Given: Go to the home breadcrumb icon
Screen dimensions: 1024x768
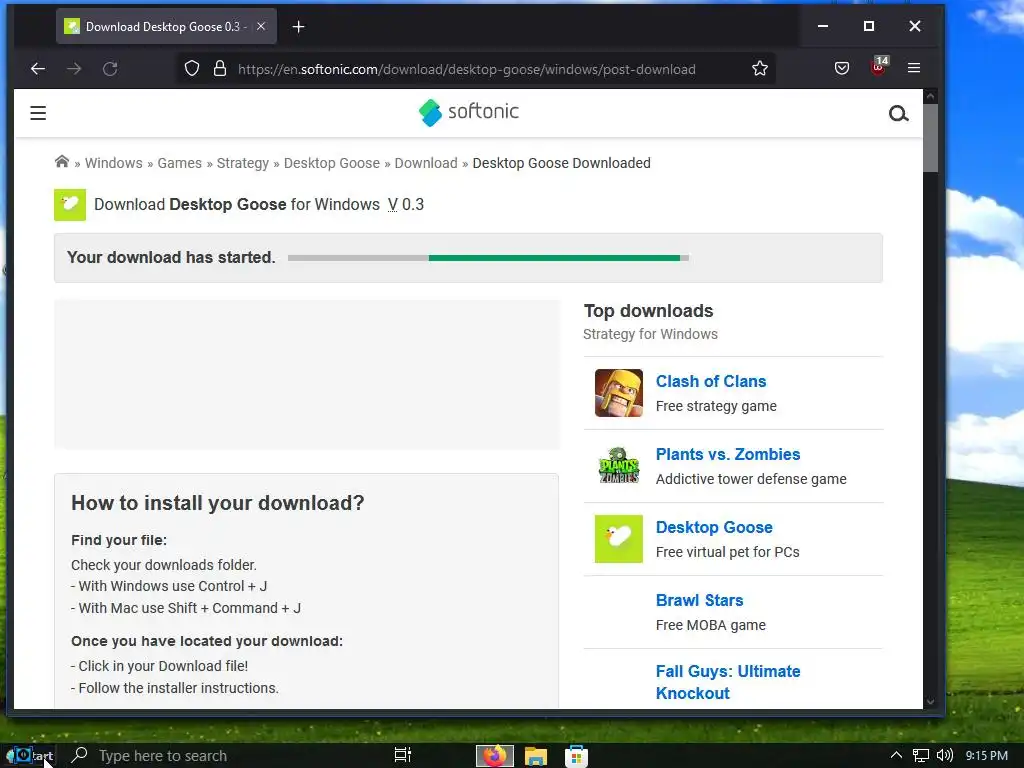Looking at the screenshot, I should [x=62, y=162].
